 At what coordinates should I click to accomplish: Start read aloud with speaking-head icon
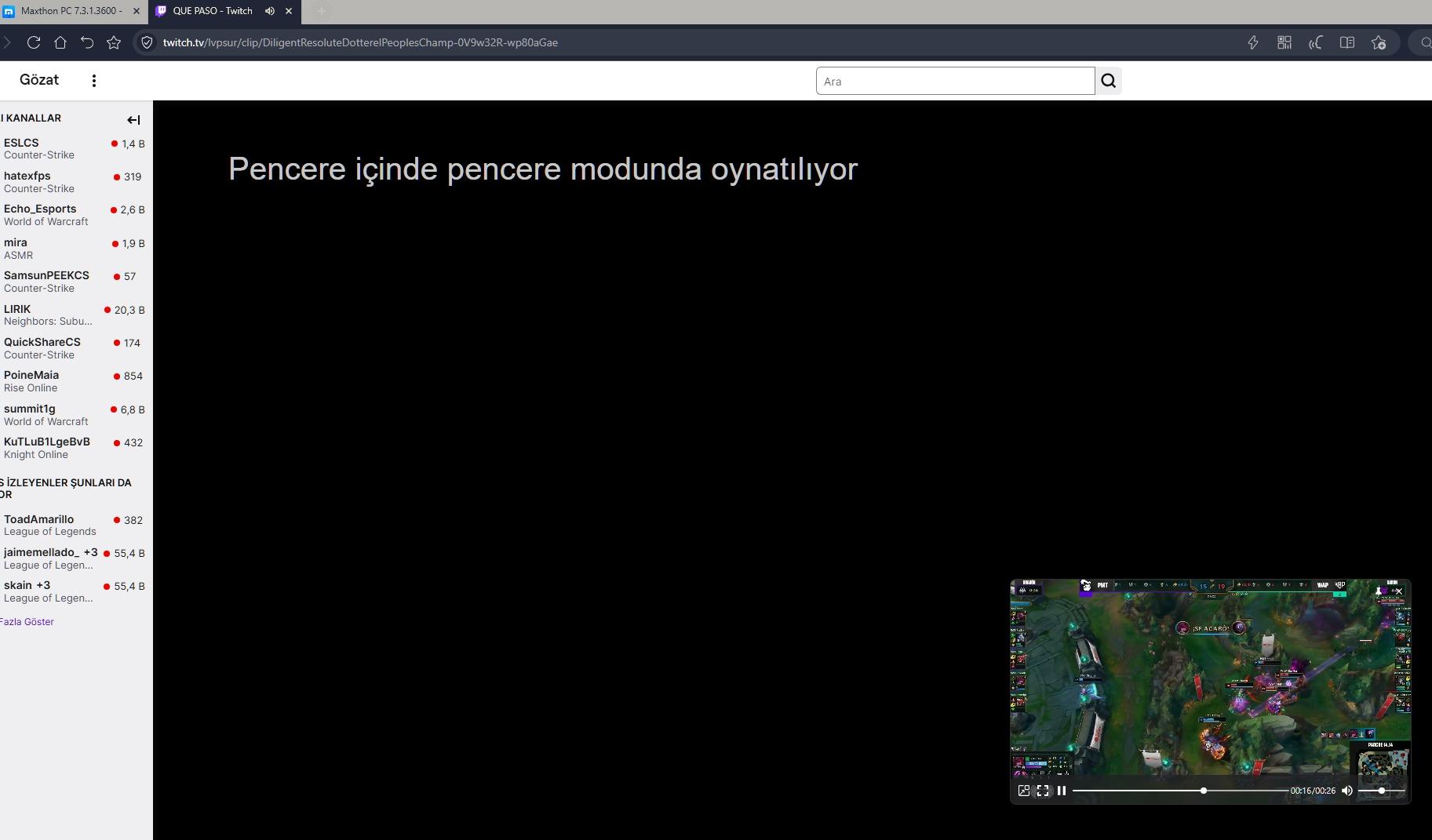coord(1316,42)
